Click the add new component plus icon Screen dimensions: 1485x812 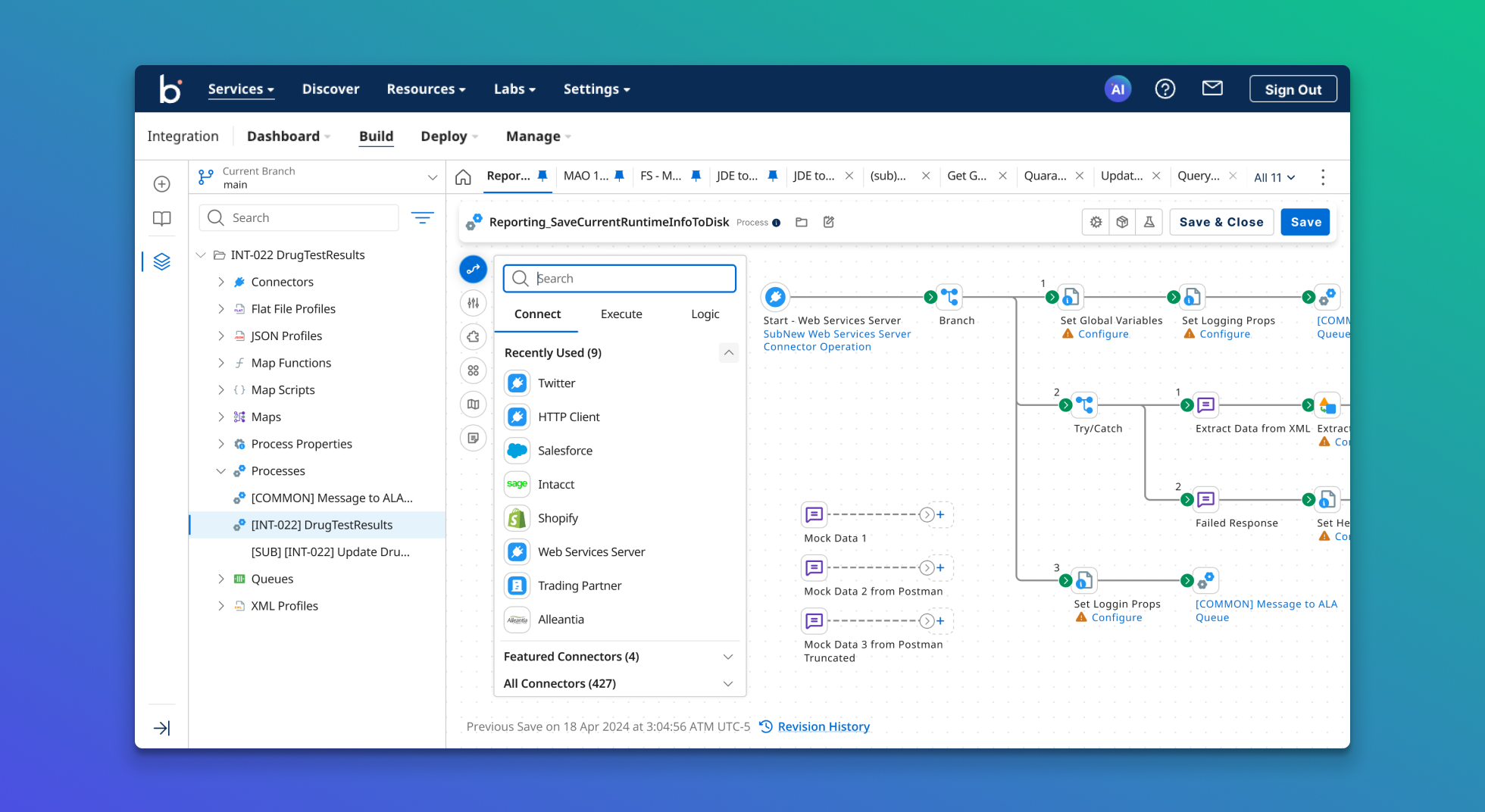161,184
